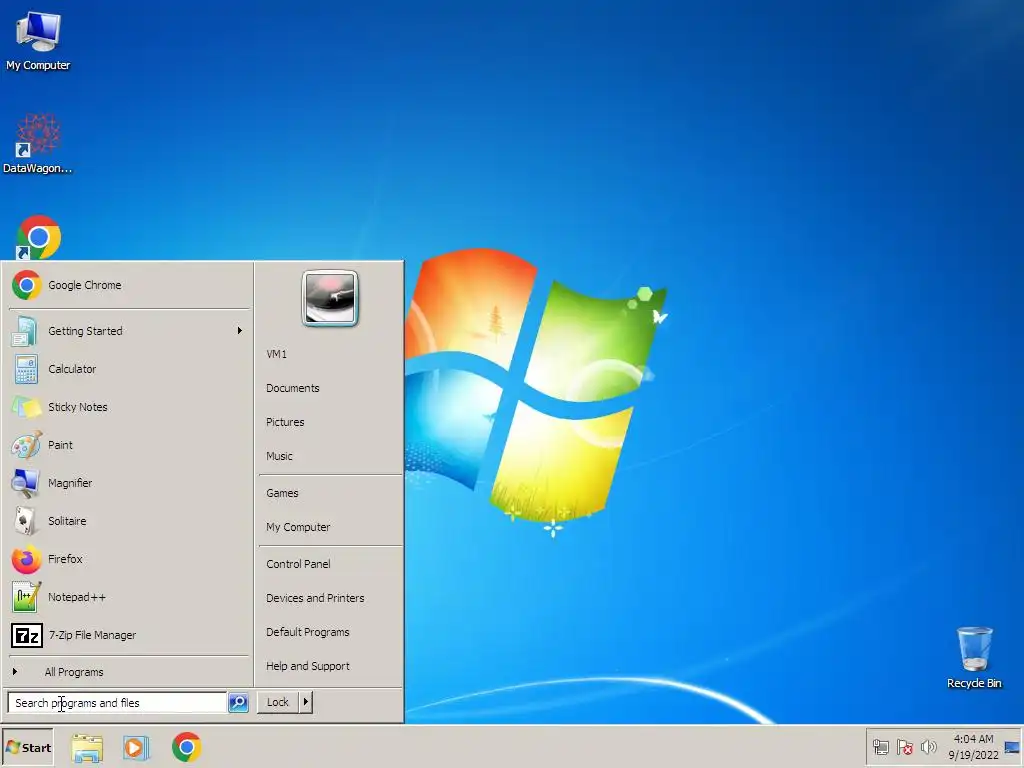Click the Lock button
Viewport: 1024px width, 768px height.
tap(278, 702)
